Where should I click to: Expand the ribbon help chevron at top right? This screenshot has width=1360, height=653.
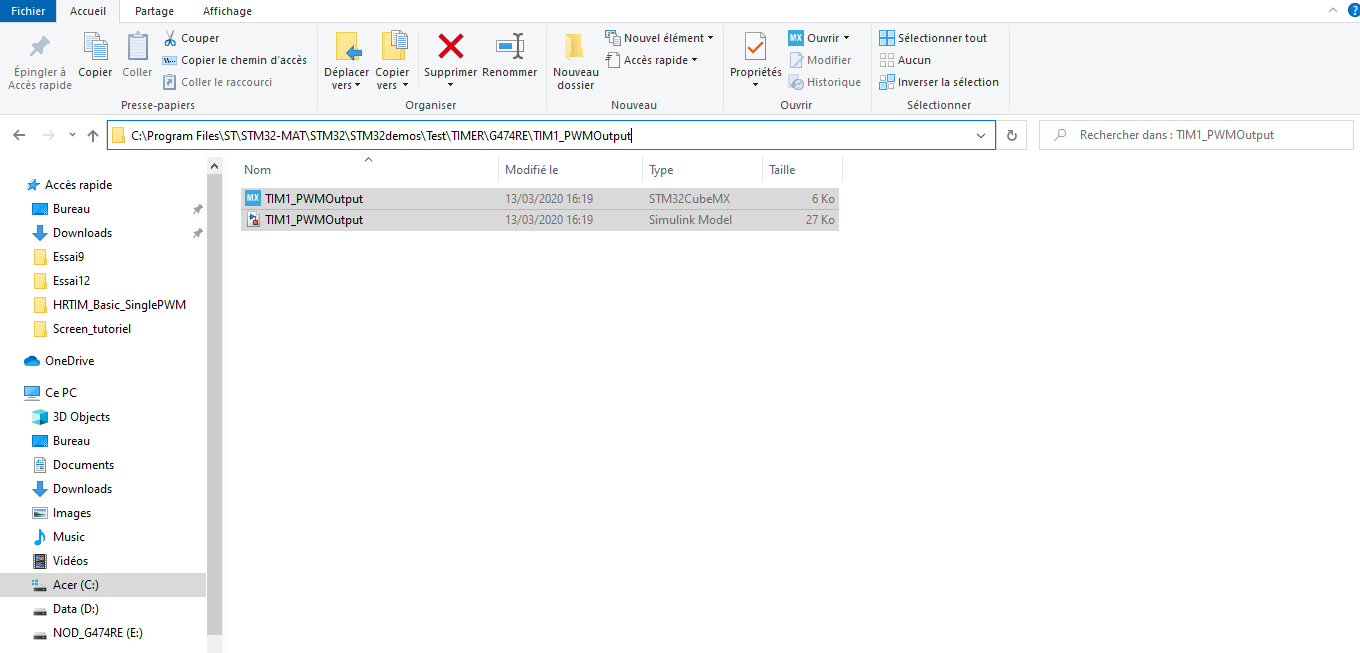click(1331, 10)
